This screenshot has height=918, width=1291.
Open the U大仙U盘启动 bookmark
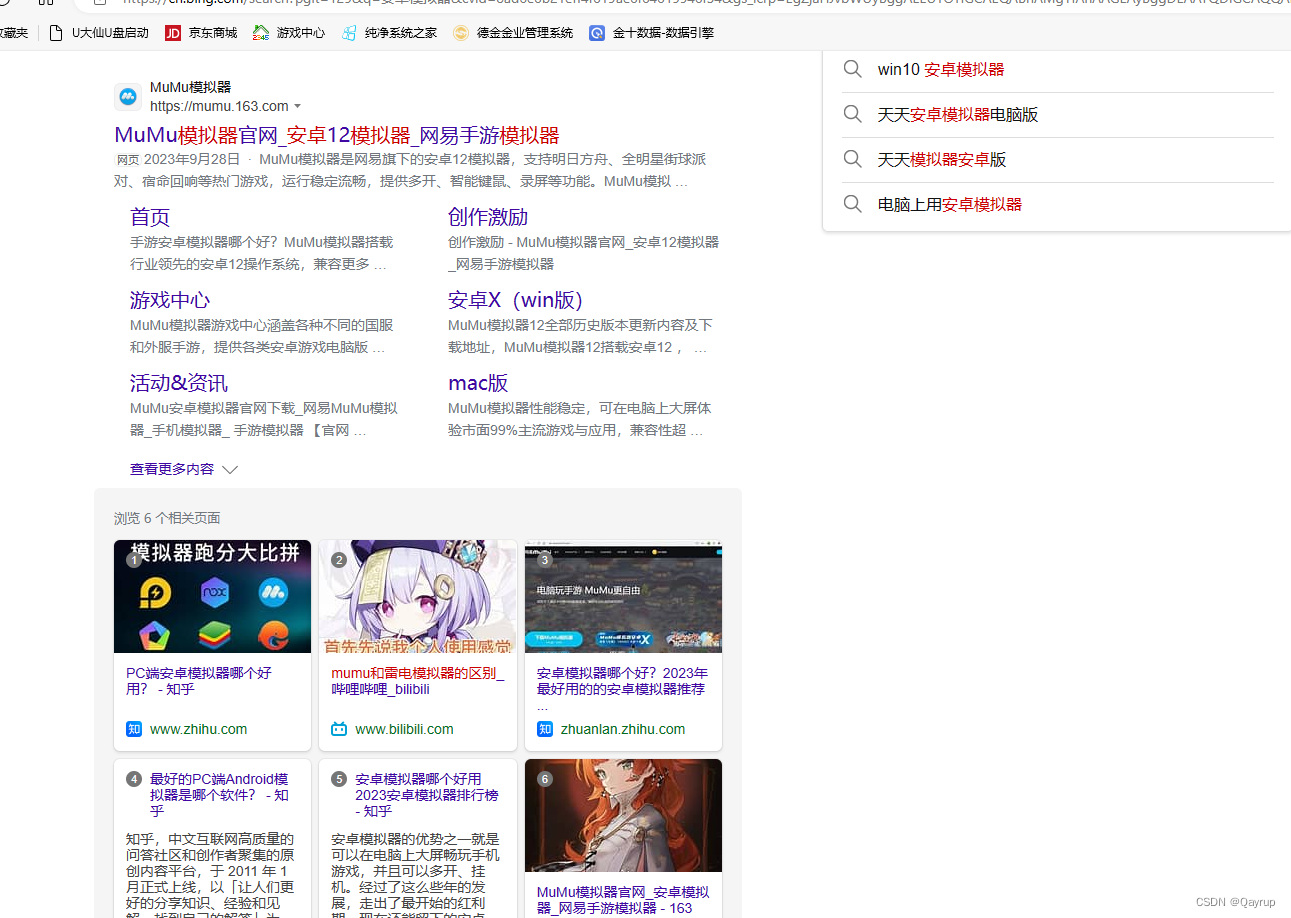click(99, 33)
